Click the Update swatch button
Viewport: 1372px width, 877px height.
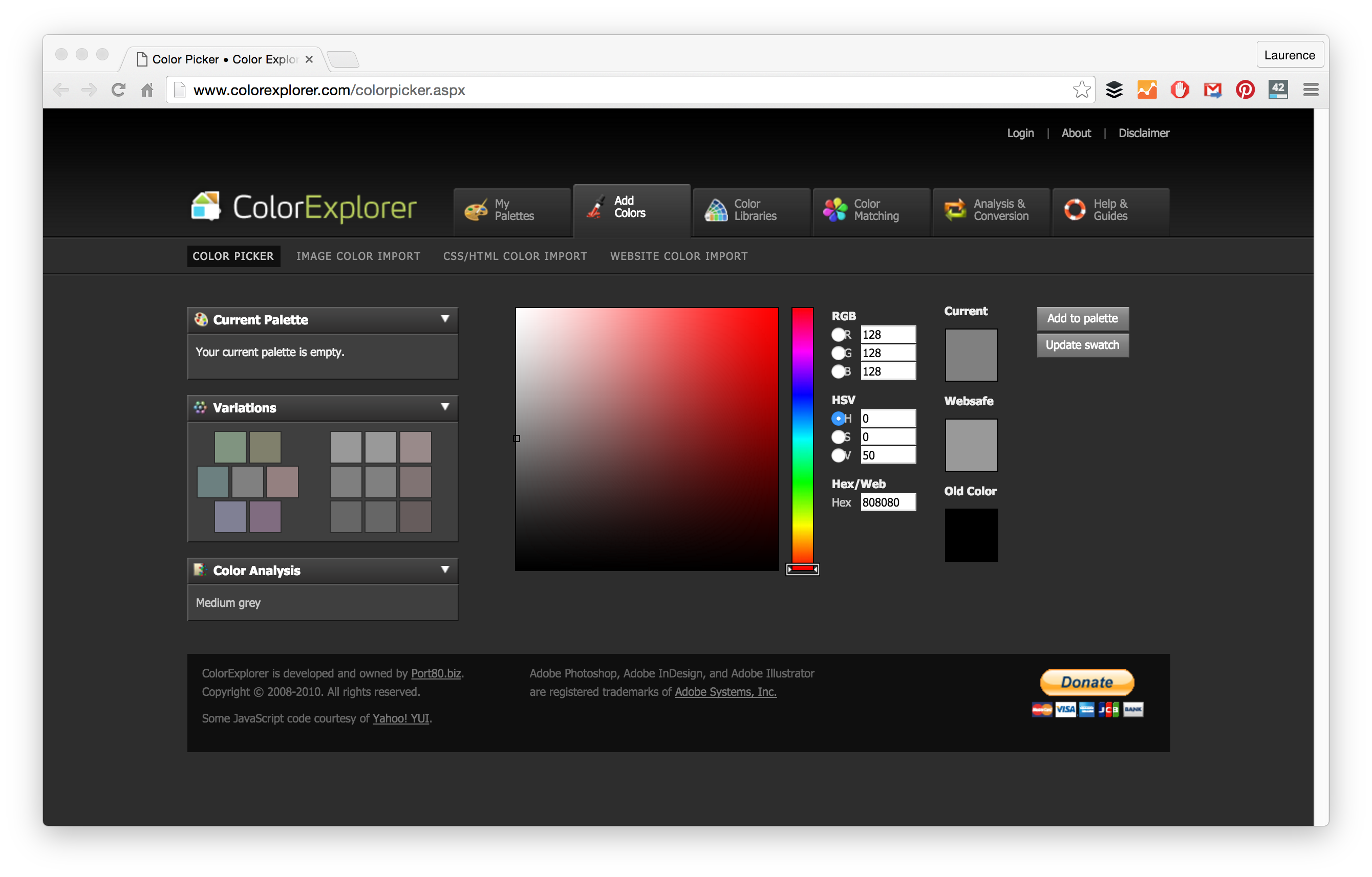tap(1082, 345)
